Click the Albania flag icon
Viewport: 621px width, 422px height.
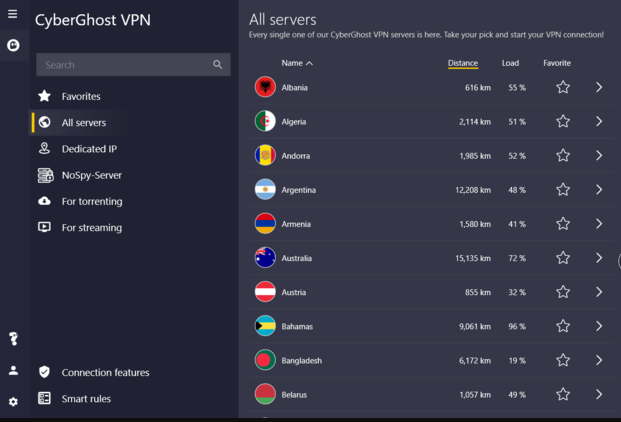tap(265, 88)
